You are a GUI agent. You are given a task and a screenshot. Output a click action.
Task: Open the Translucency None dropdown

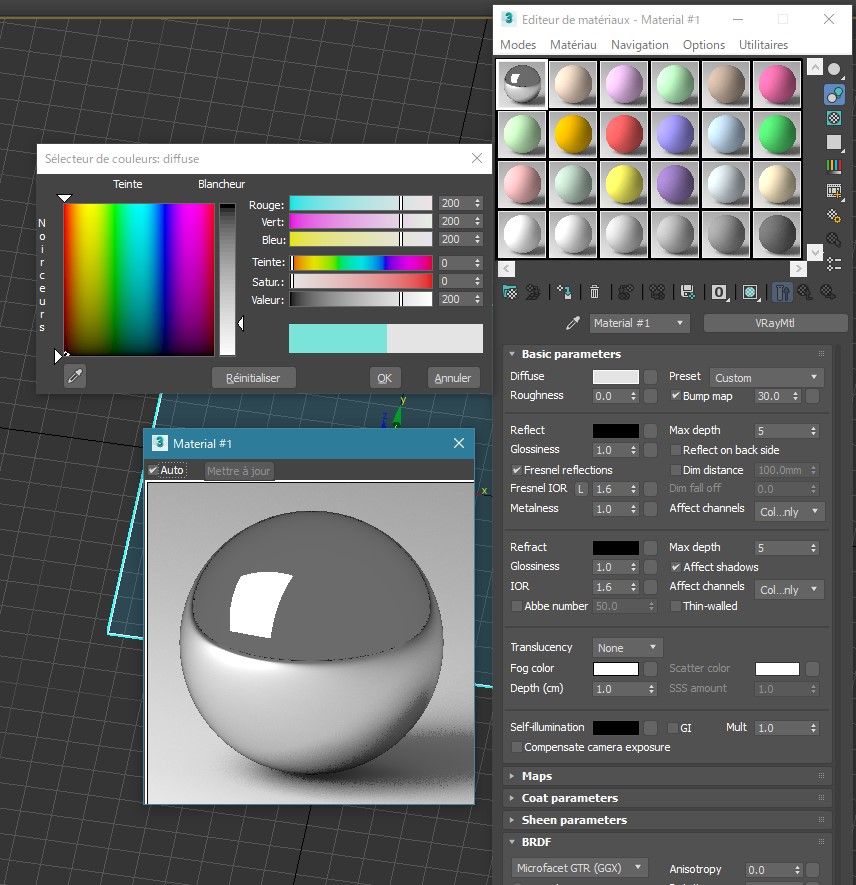click(x=627, y=648)
